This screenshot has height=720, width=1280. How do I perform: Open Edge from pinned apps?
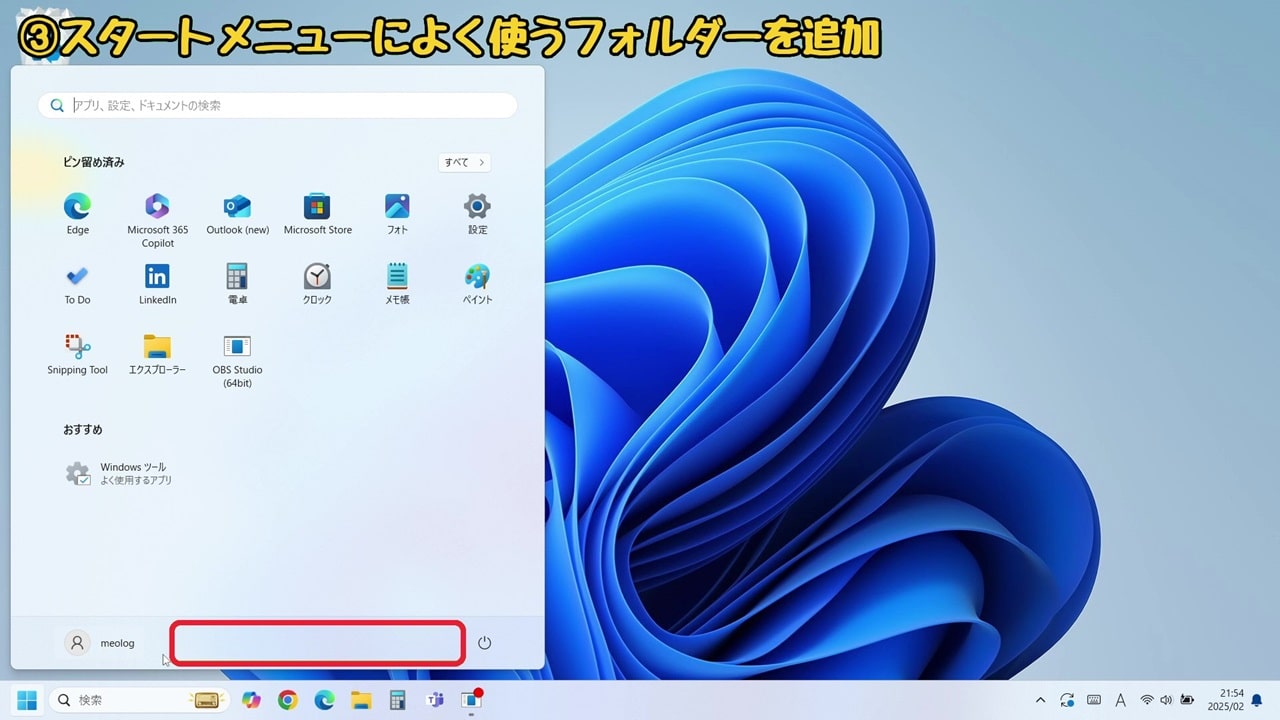click(77, 214)
